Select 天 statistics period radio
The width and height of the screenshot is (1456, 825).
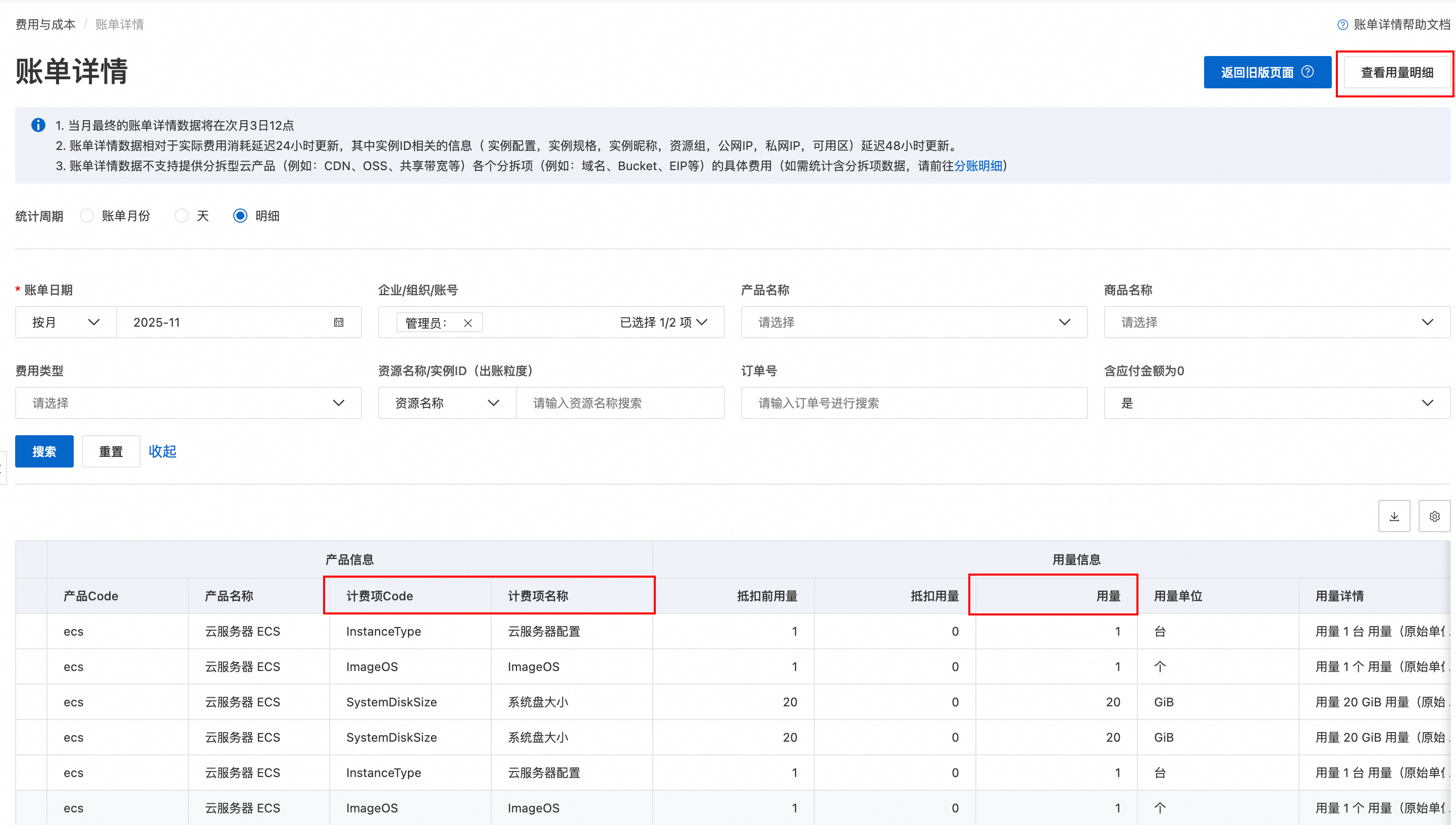pyautogui.click(x=181, y=216)
